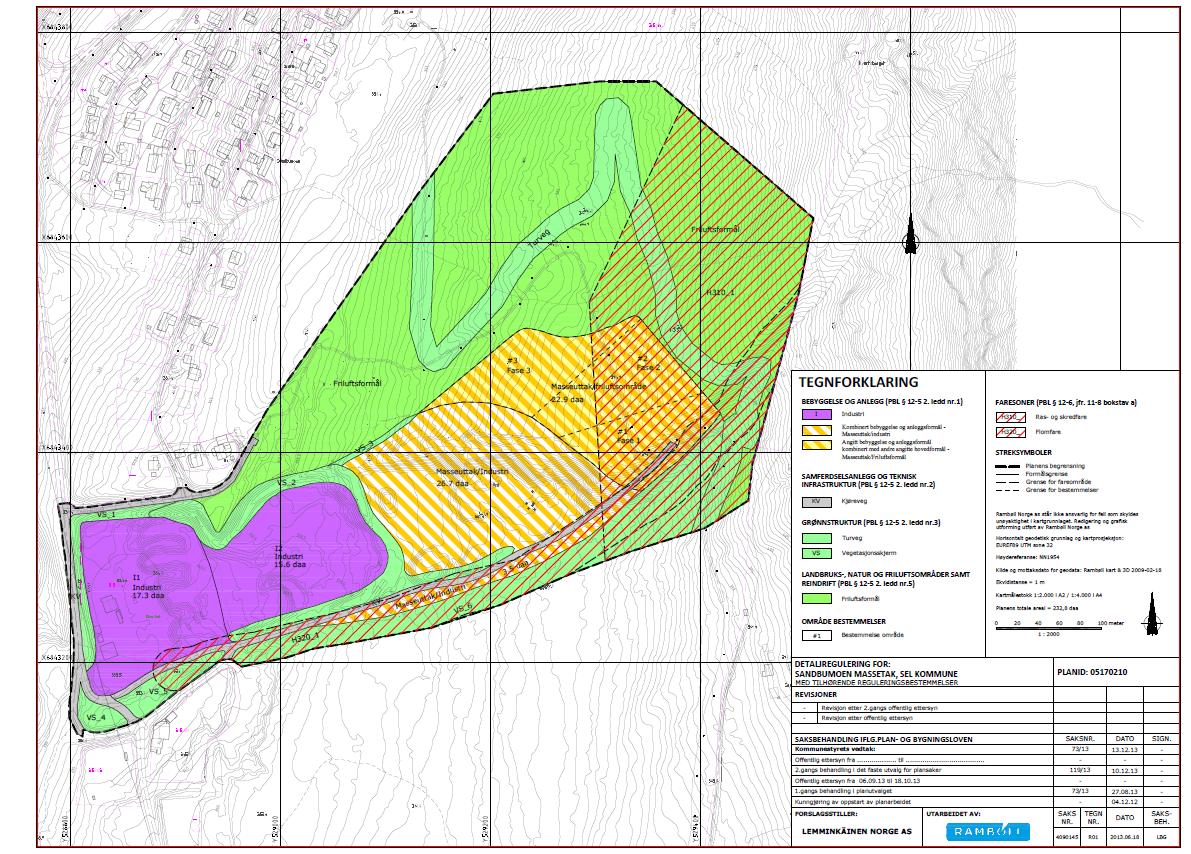This screenshot has width=1191, height=854.
Task: Click the BEBYGGELSE OG ANLEGG legend heading
Action: (x=882, y=401)
